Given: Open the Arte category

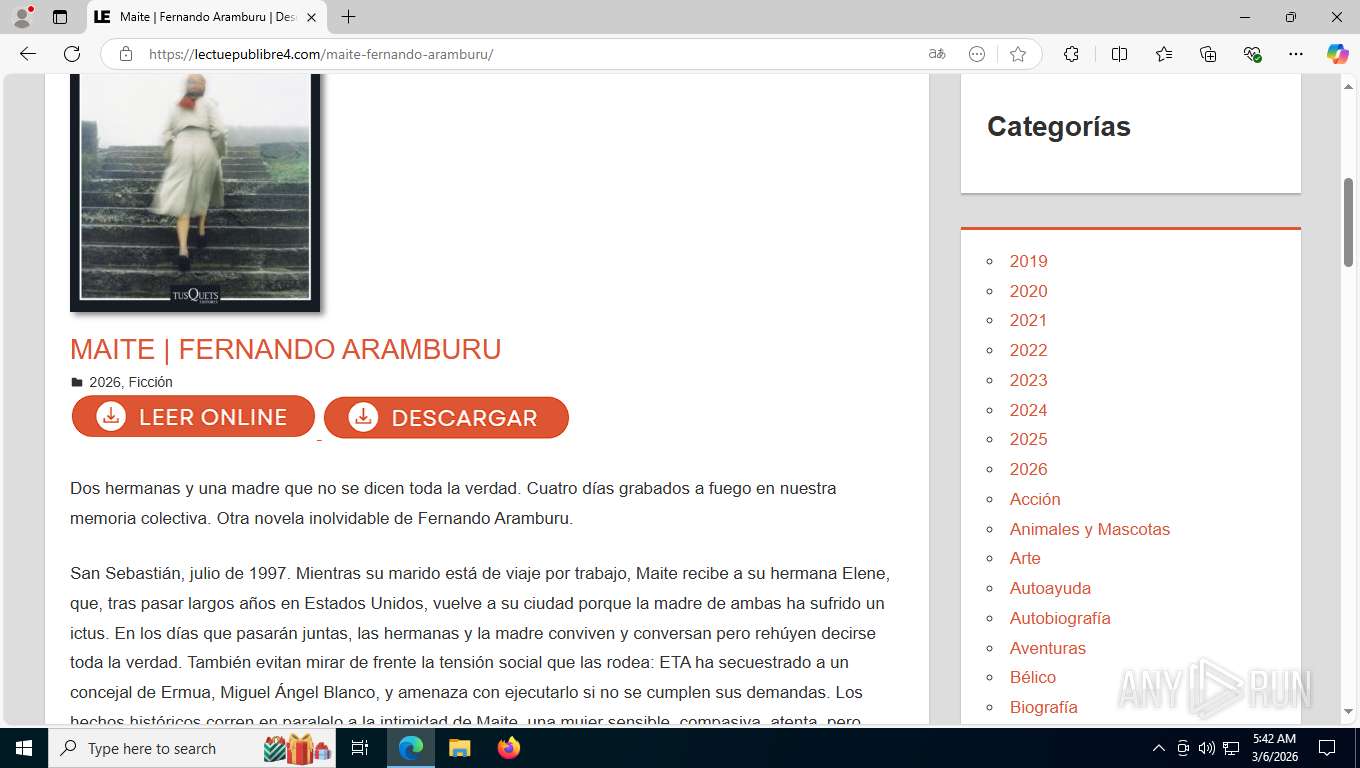Looking at the screenshot, I should coord(1025,558).
